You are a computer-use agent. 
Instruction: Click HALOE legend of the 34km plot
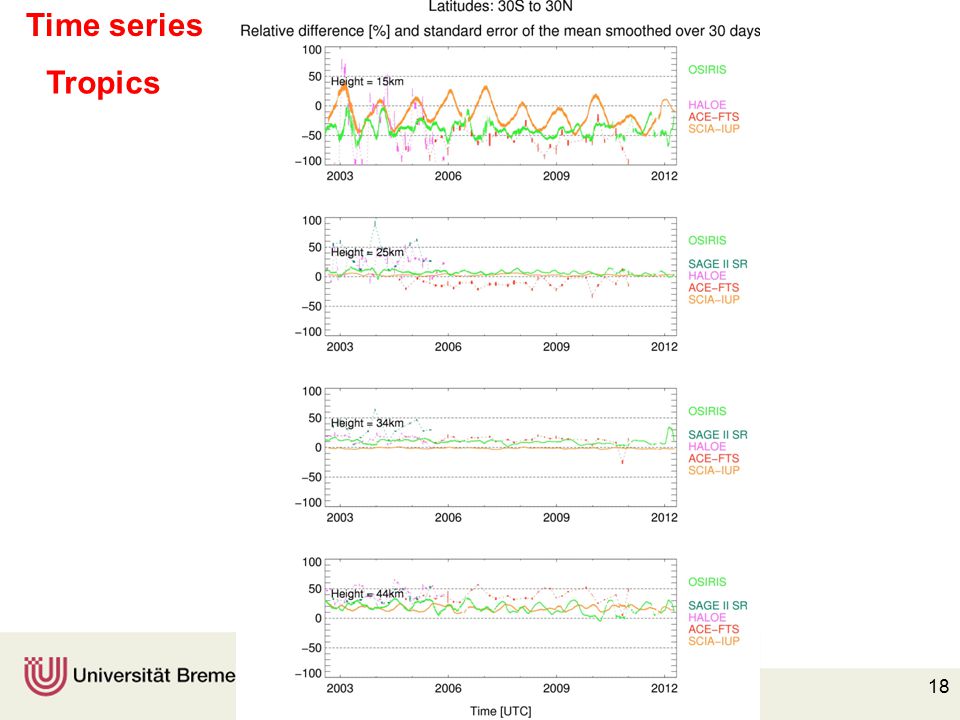[x=707, y=447]
